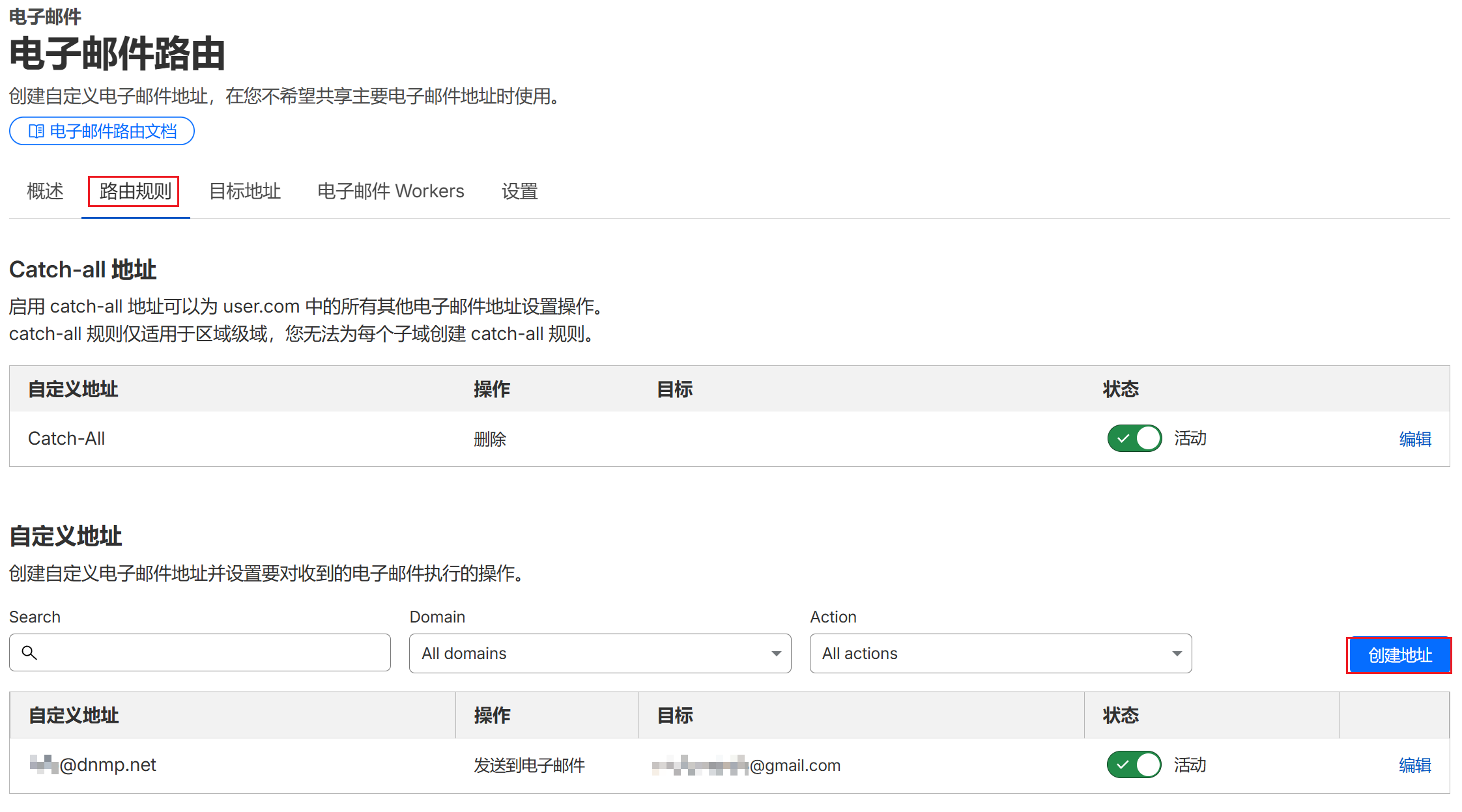Image resolution: width=1462 pixels, height=812 pixels.
Task: Disable the @dnmp.net address status switch
Action: (x=1134, y=764)
